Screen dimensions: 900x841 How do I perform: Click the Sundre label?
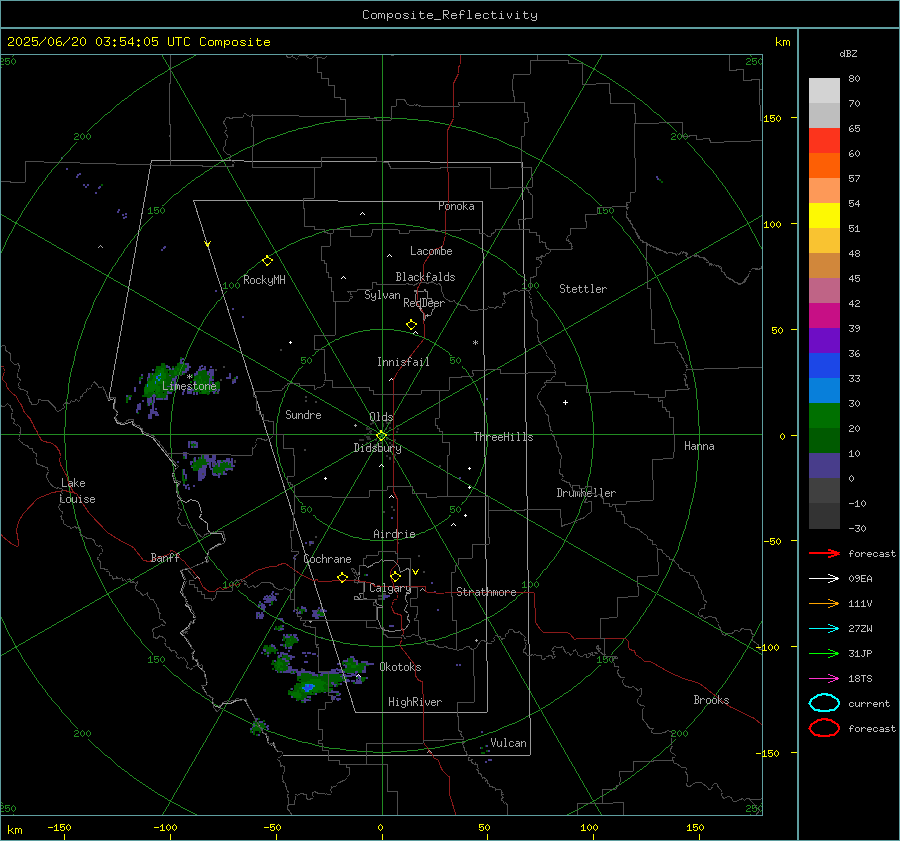click(x=303, y=415)
